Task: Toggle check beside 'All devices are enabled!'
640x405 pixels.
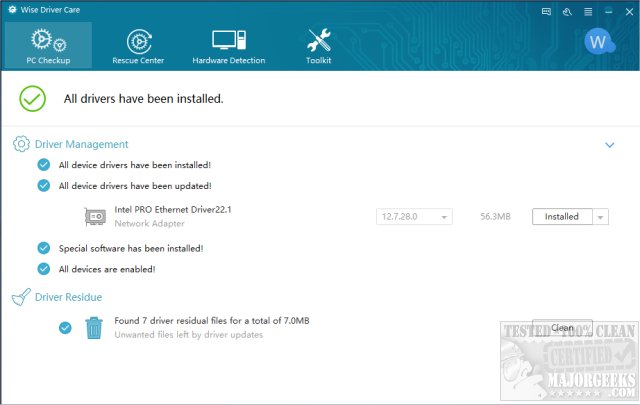Action: (44, 269)
